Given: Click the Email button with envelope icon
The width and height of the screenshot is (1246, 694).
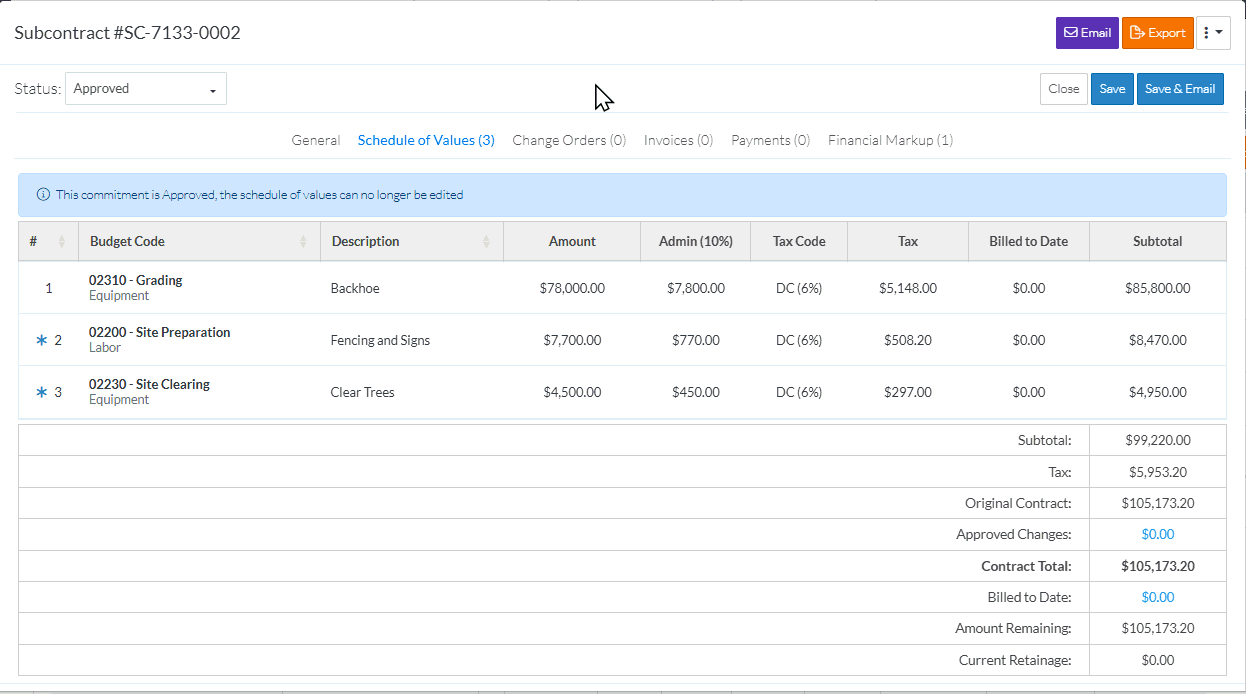Looking at the screenshot, I should (x=1087, y=33).
